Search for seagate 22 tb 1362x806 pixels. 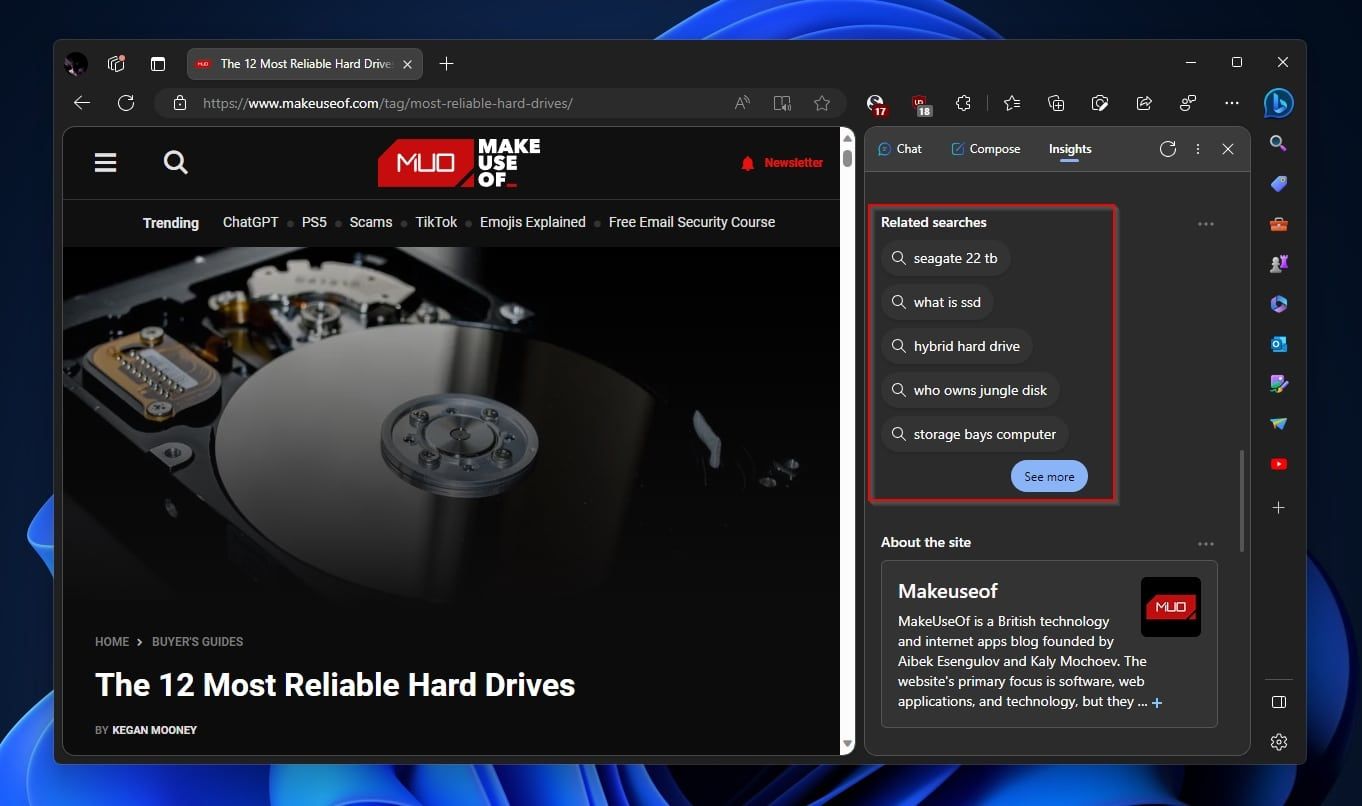[946, 258]
